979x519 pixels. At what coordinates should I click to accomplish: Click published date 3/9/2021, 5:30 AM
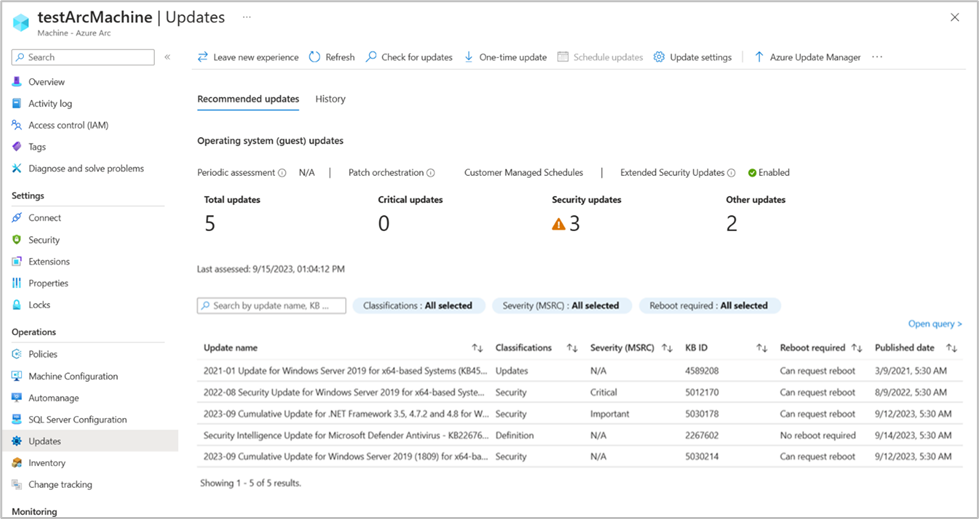(910, 370)
